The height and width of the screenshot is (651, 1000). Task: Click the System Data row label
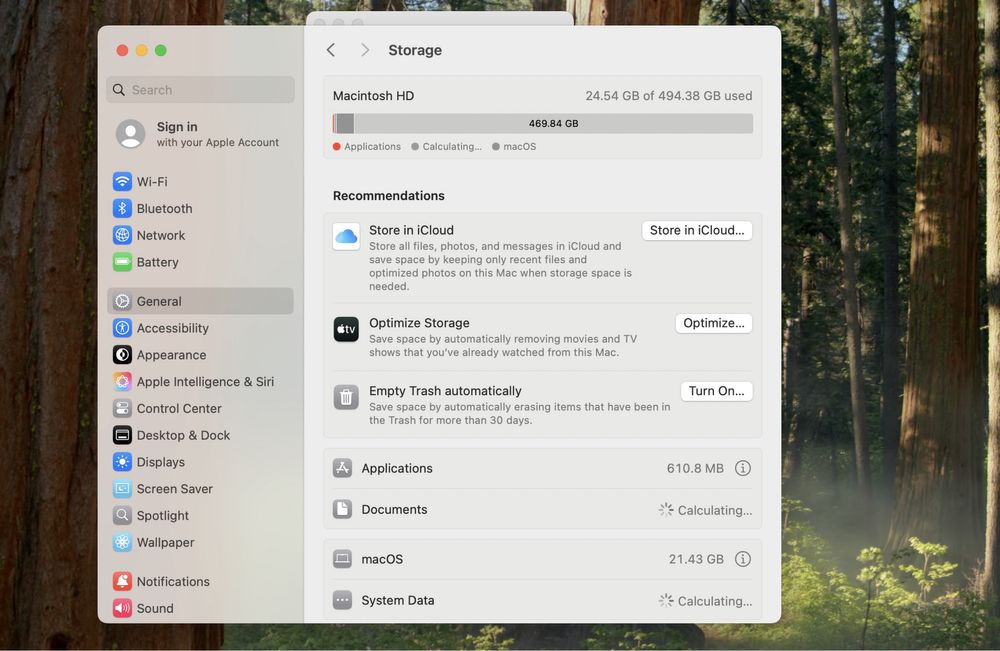point(398,600)
